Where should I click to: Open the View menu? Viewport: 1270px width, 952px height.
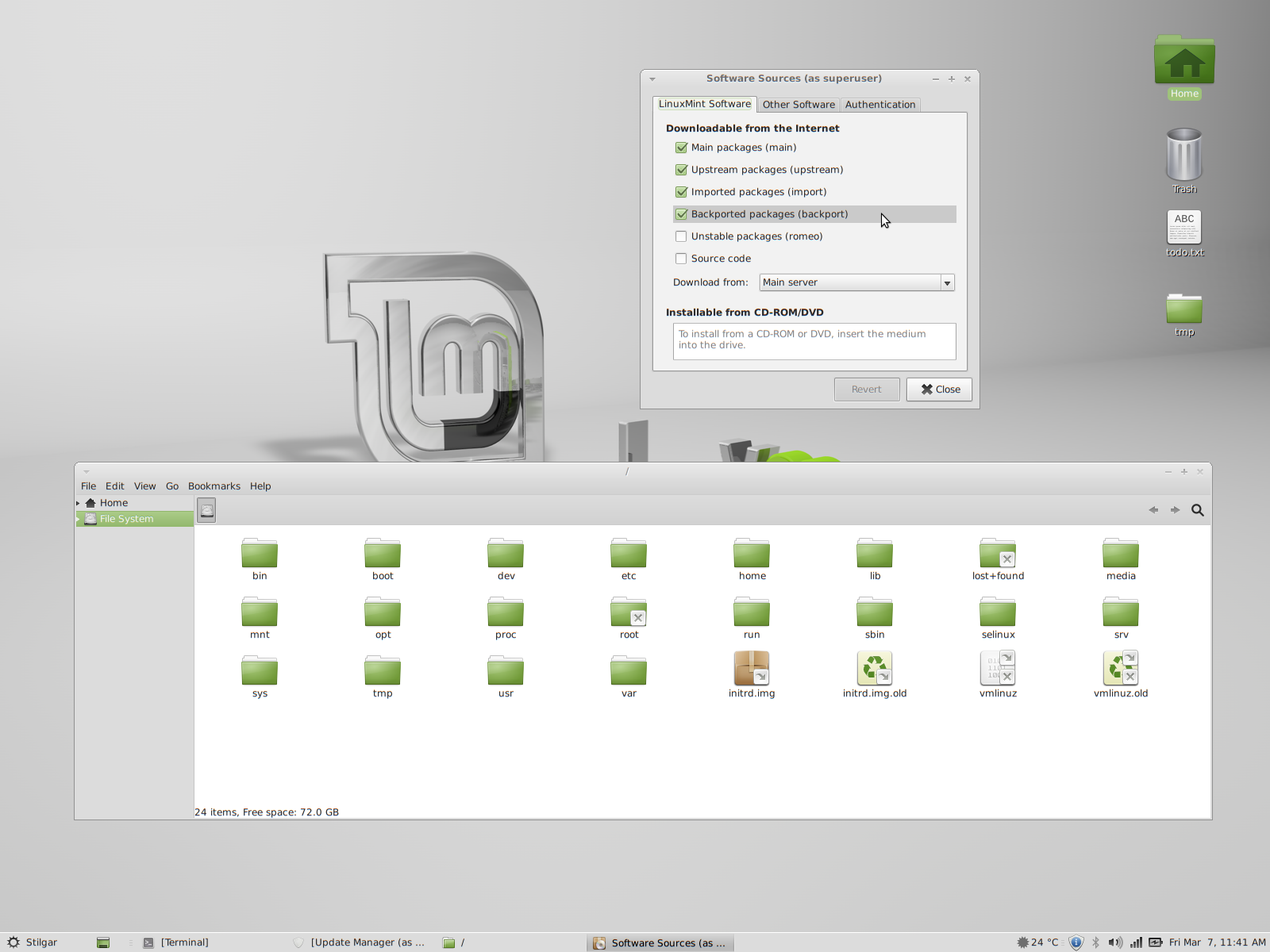[x=144, y=486]
